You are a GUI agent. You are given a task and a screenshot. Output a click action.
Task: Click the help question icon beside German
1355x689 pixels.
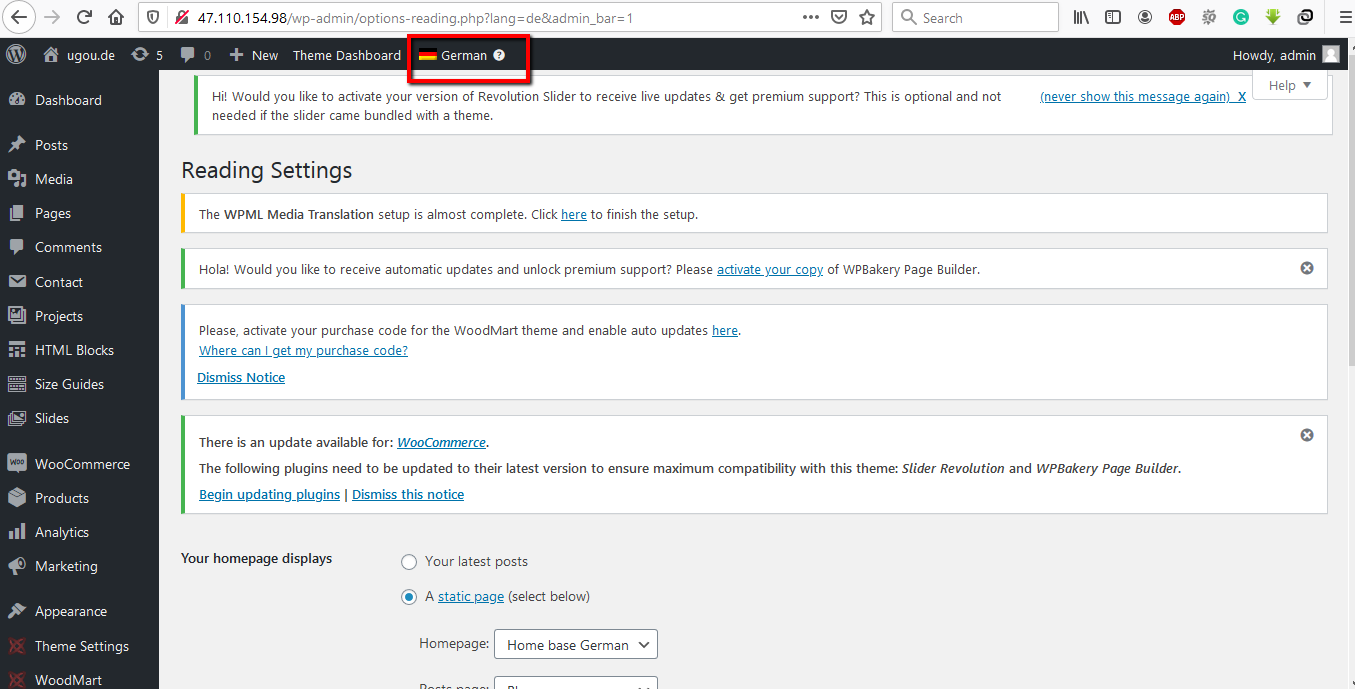499,55
